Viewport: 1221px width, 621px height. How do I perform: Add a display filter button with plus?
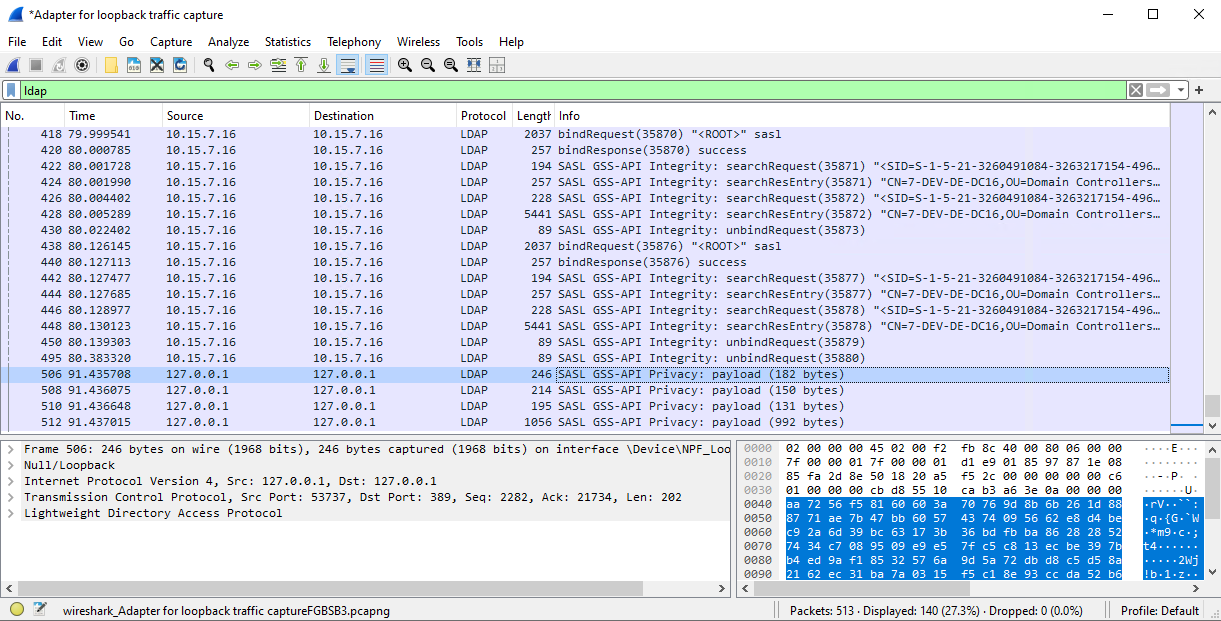point(1199,90)
